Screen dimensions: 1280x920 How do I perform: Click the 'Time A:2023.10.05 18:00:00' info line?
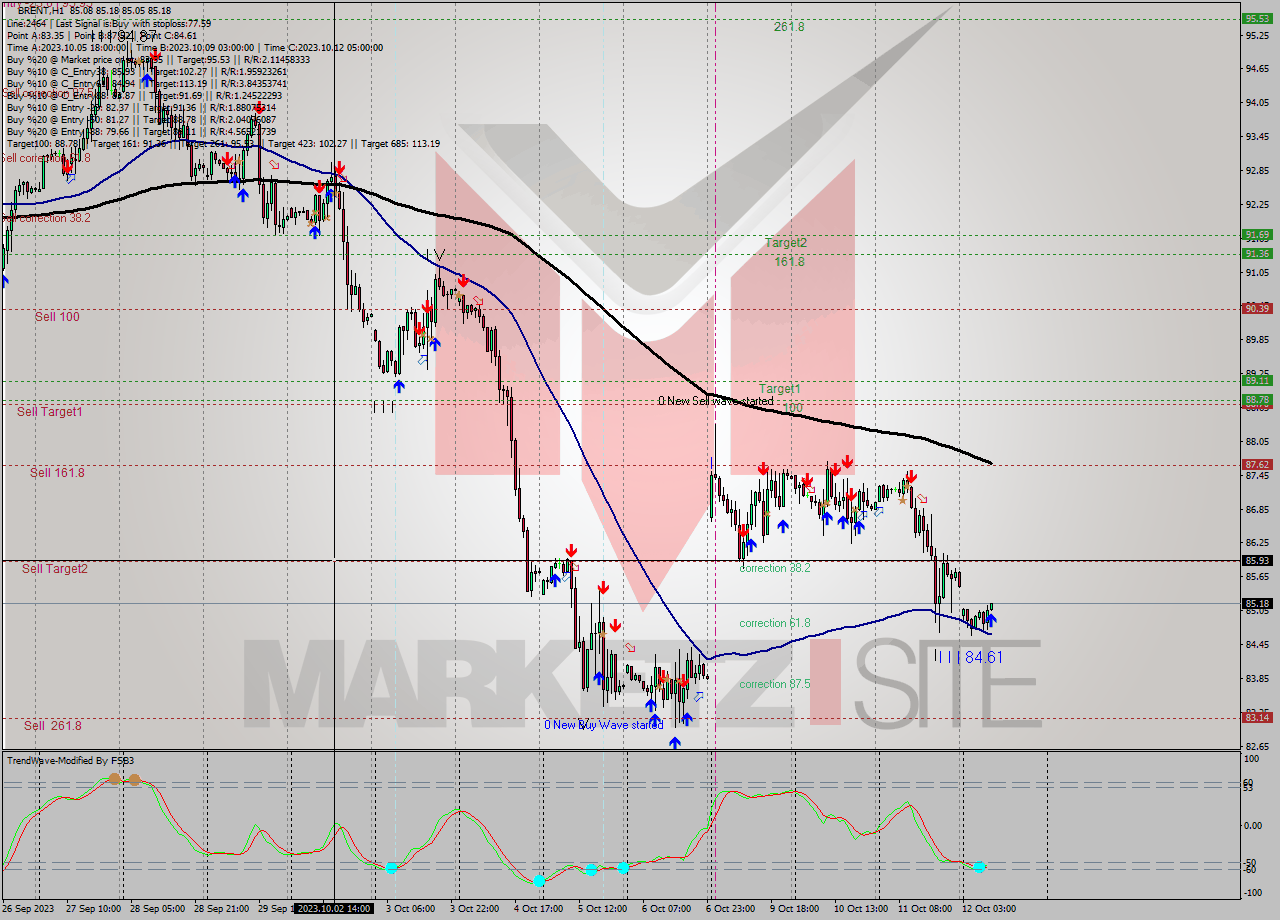pos(195,47)
